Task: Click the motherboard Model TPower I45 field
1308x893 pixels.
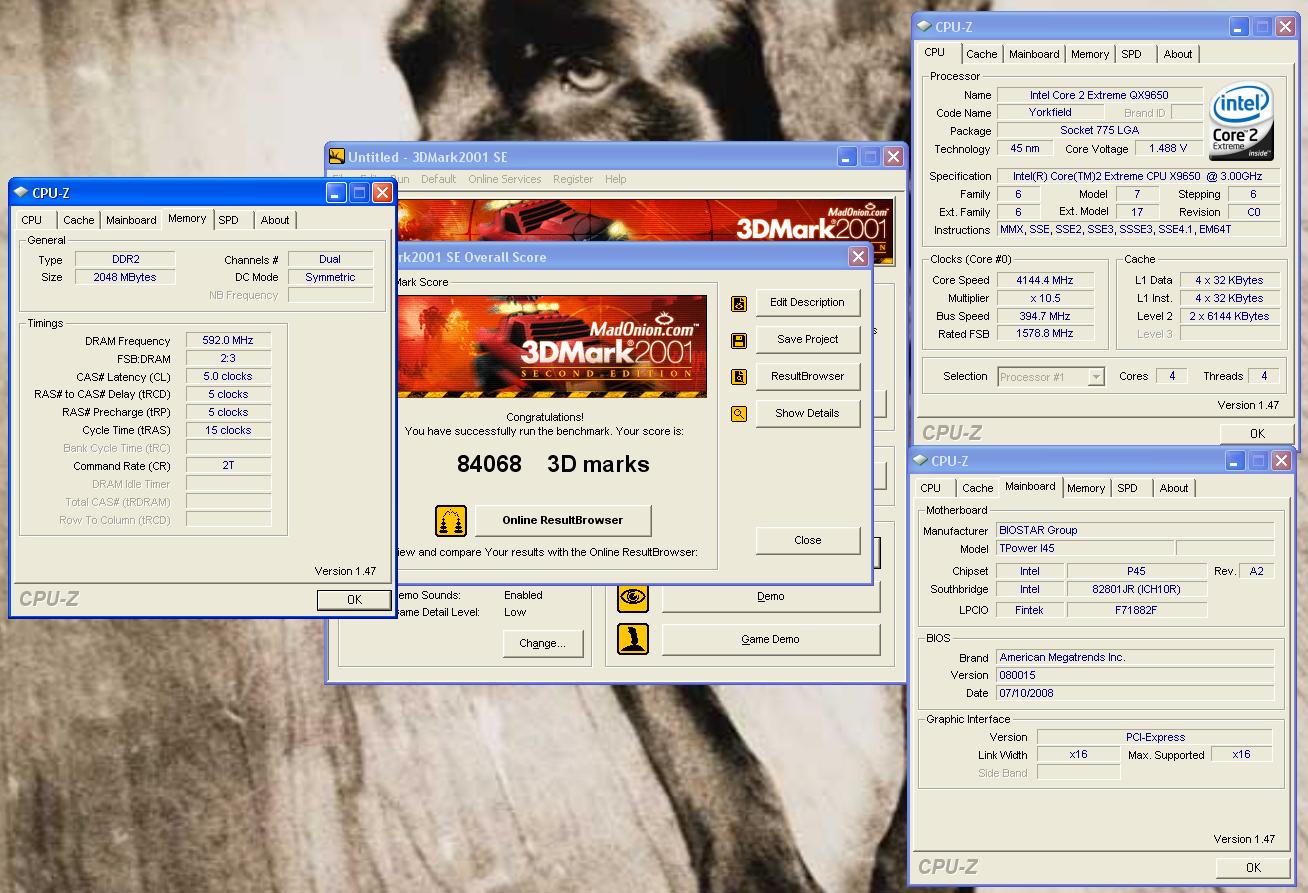Action: (1085, 548)
